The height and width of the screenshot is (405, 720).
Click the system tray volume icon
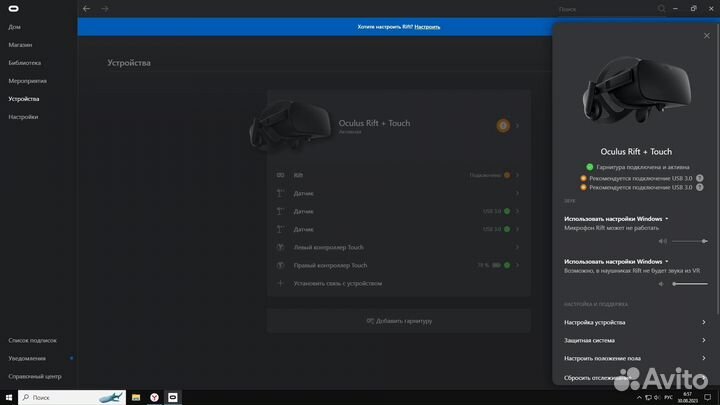(657, 397)
